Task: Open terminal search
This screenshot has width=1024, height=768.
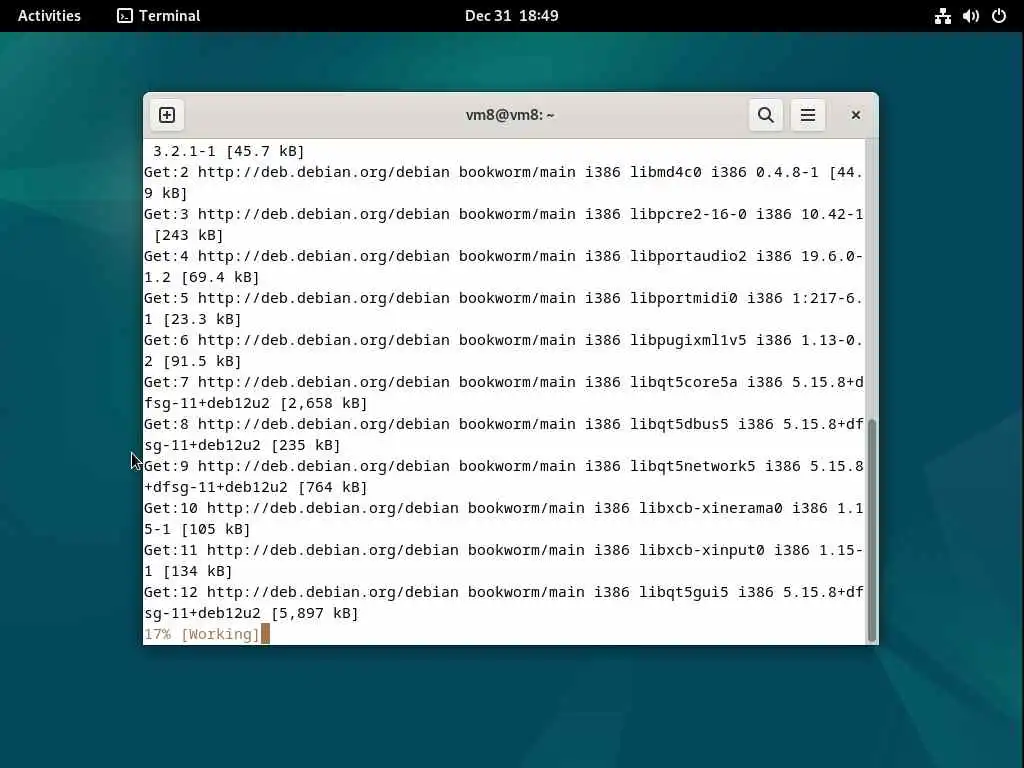Action: pyautogui.click(x=765, y=115)
